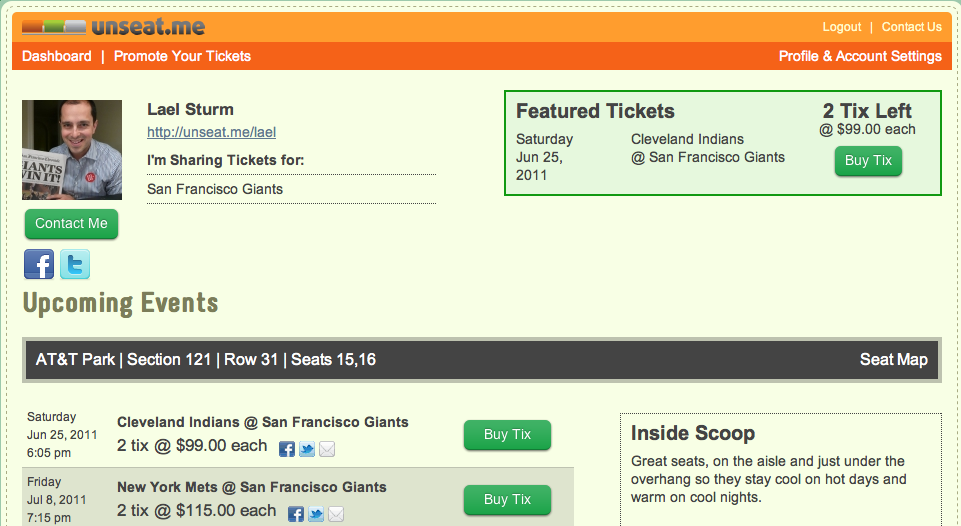961x526 pixels.
Task: Click Lael Sturm's profile photo
Action: pyautogui.click(x=72, y=149)
